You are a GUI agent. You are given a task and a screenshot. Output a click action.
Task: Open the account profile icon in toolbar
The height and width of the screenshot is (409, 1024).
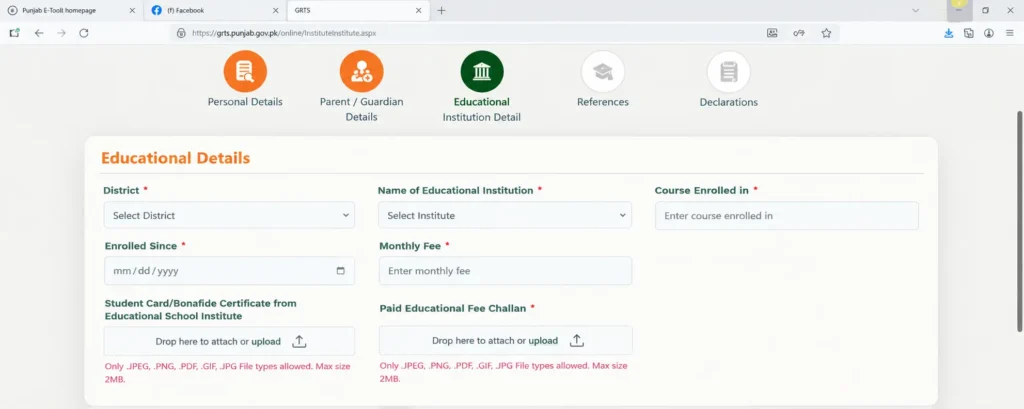pos(989,33)
